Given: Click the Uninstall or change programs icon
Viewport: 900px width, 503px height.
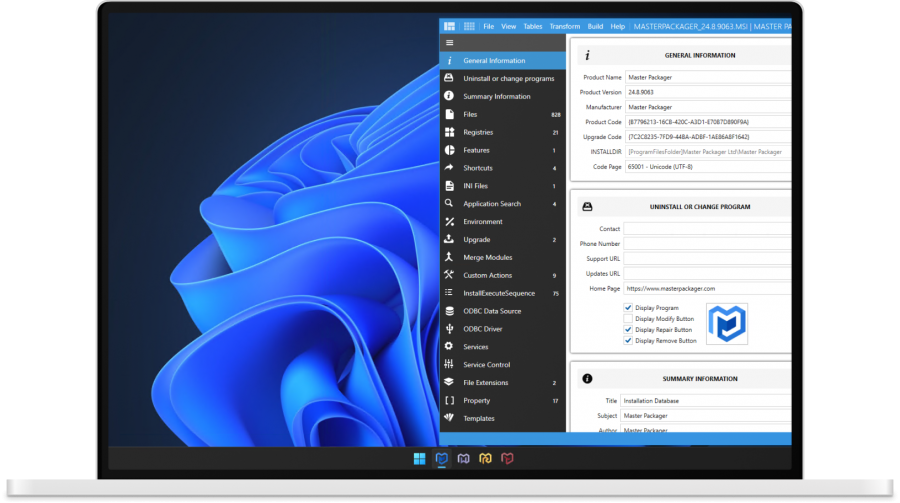Looking at the screenshot, I should [x=449, y=78].
